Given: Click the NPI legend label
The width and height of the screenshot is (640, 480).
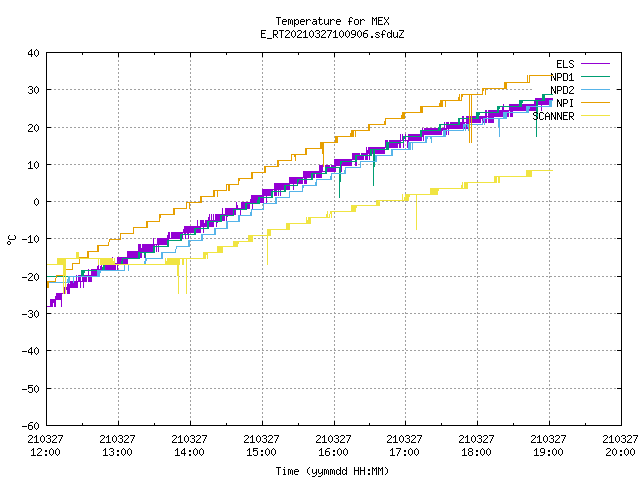Looking at the screenshot, I should (565, 103).
